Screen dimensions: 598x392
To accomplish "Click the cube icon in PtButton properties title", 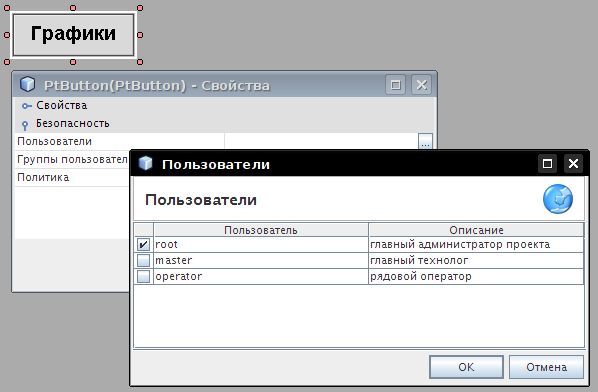I will coord(27,85).
